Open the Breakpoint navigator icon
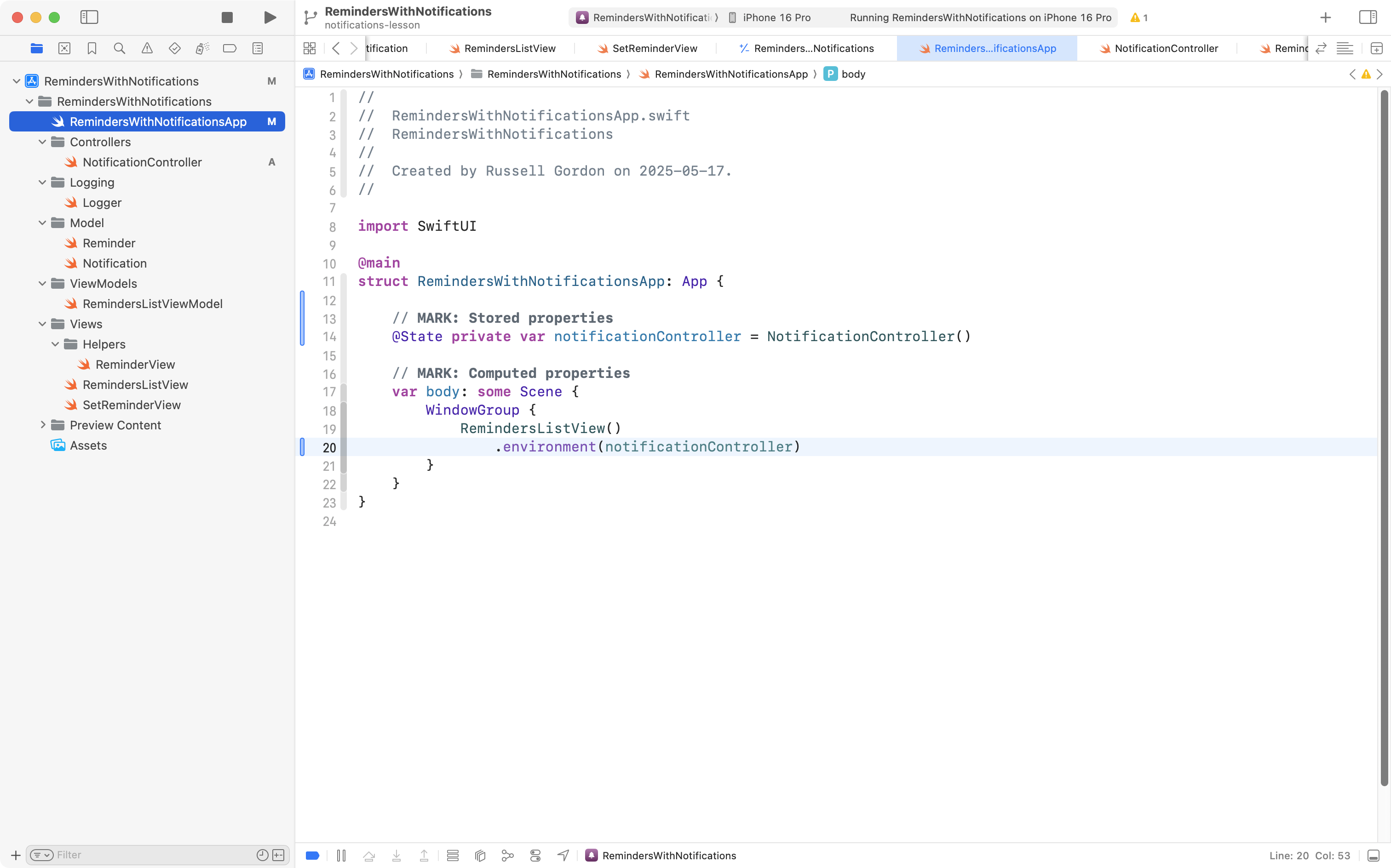Image resolution: width=1391 pixels, height=868 pixels. pyautogui.click(x=230, y=48)
